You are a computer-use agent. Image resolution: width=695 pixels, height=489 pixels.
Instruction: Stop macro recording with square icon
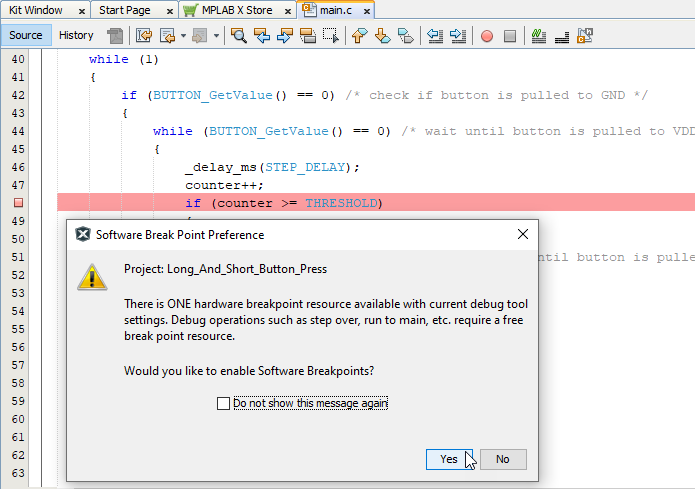509,36
